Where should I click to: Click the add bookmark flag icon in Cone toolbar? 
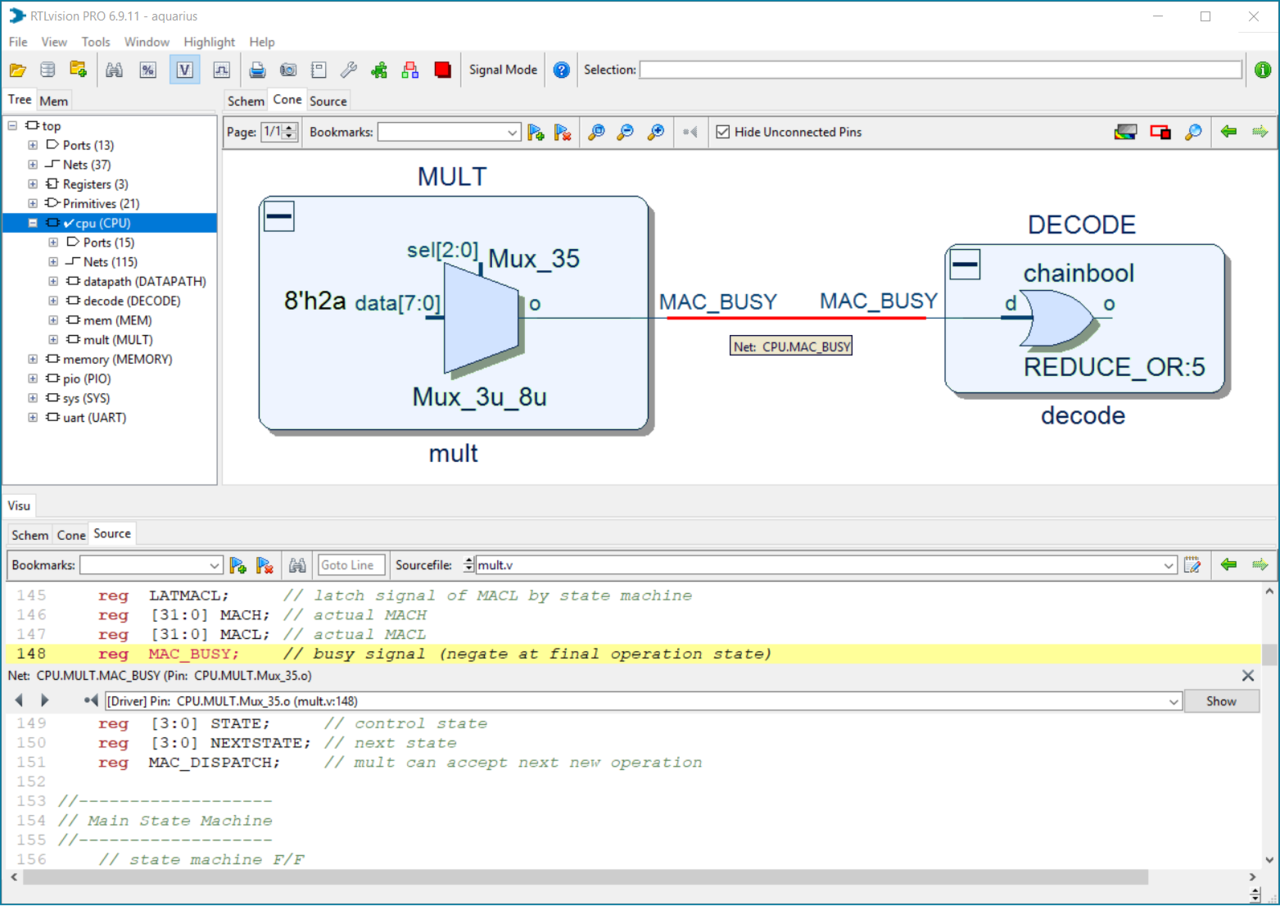click(x=536, y=132)
